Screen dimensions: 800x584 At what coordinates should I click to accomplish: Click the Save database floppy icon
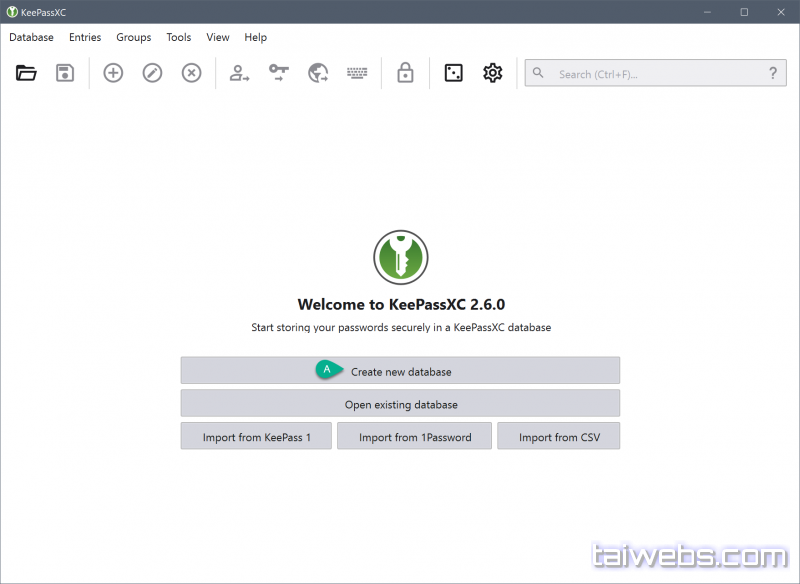click(65, 73)
